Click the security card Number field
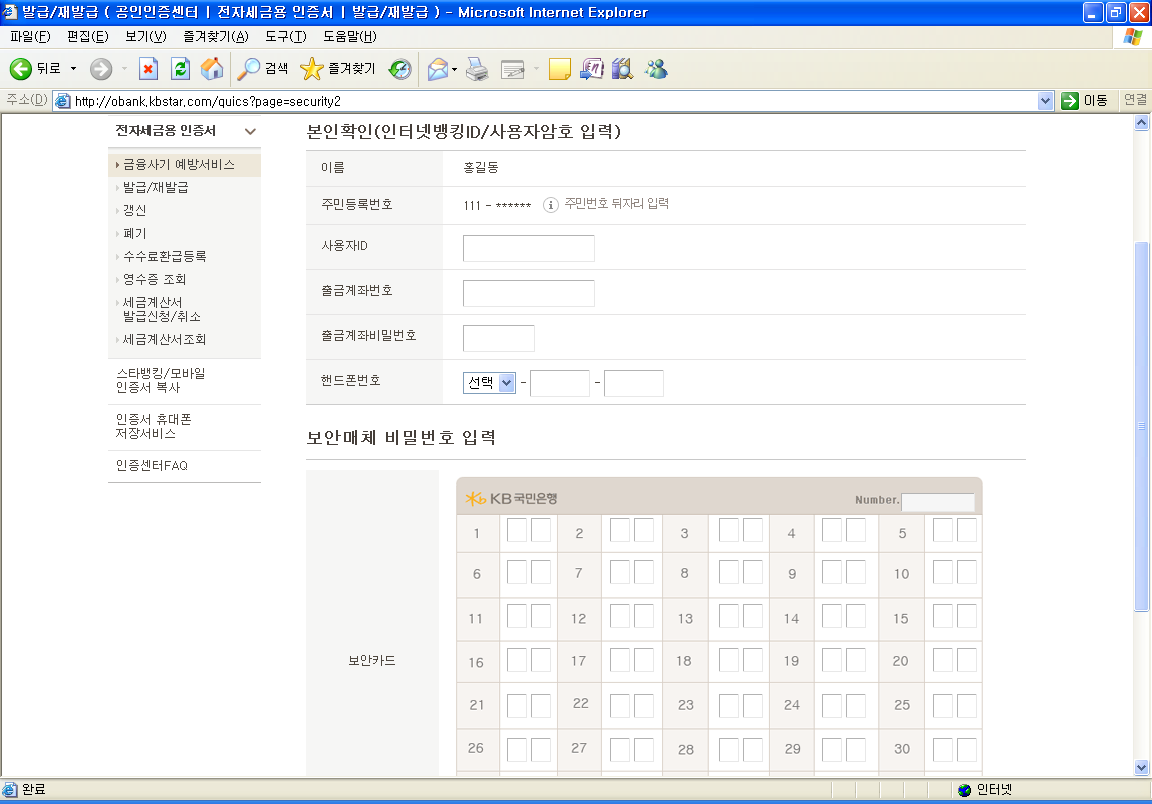This screenshot has width=1152, height=804. pyautogui.click(x=937, y=502)
